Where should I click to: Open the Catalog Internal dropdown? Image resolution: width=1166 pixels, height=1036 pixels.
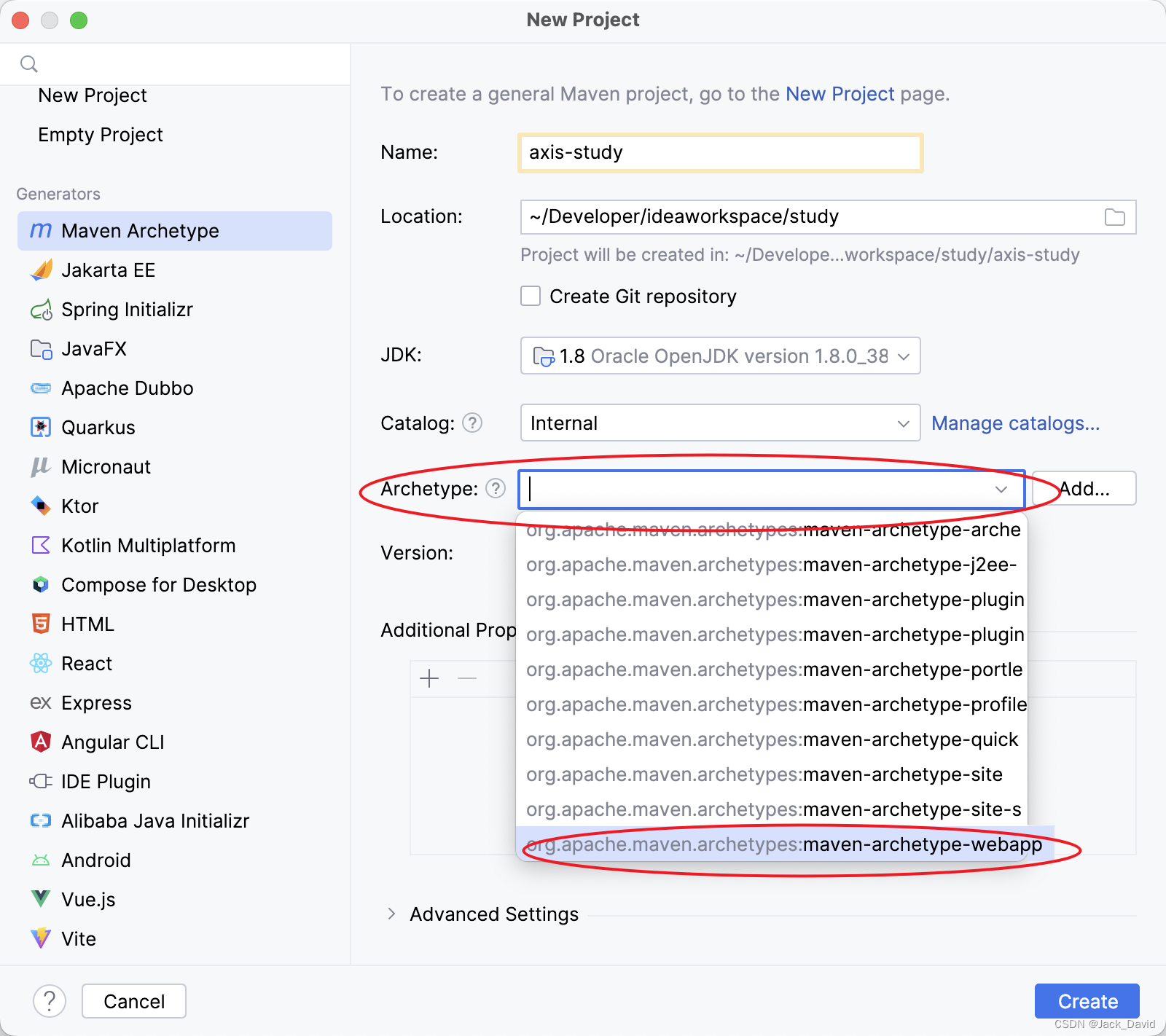point(720,423)
